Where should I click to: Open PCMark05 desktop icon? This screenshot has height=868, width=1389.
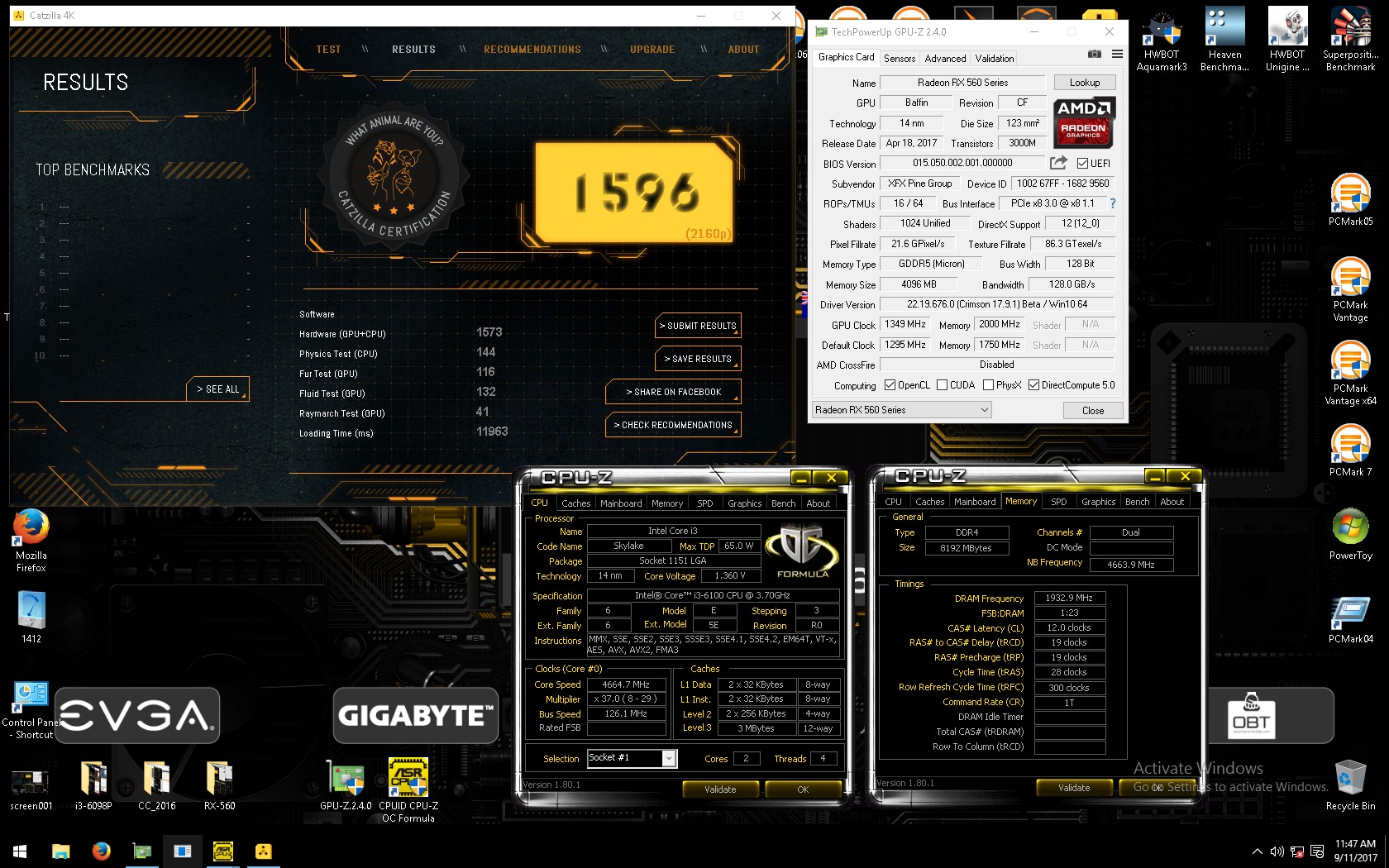[x=1350, y=200]
